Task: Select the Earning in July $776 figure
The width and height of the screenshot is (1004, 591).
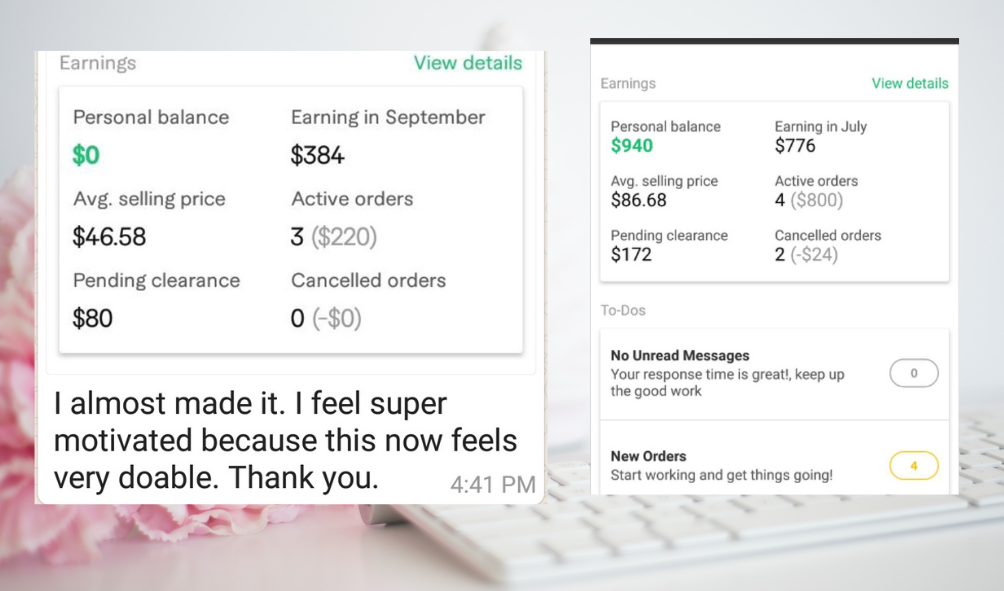Action: 795,146
